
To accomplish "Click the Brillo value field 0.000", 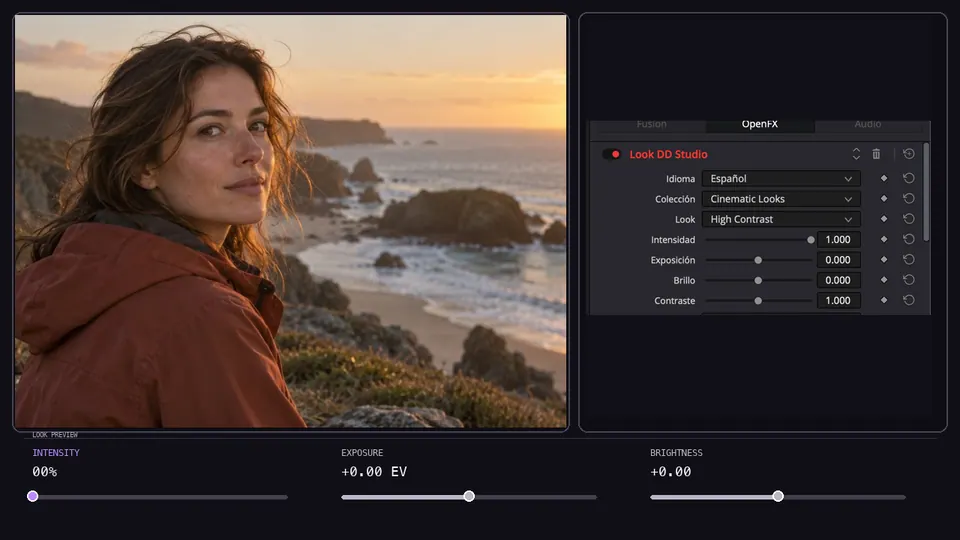I will pos(838,280).
